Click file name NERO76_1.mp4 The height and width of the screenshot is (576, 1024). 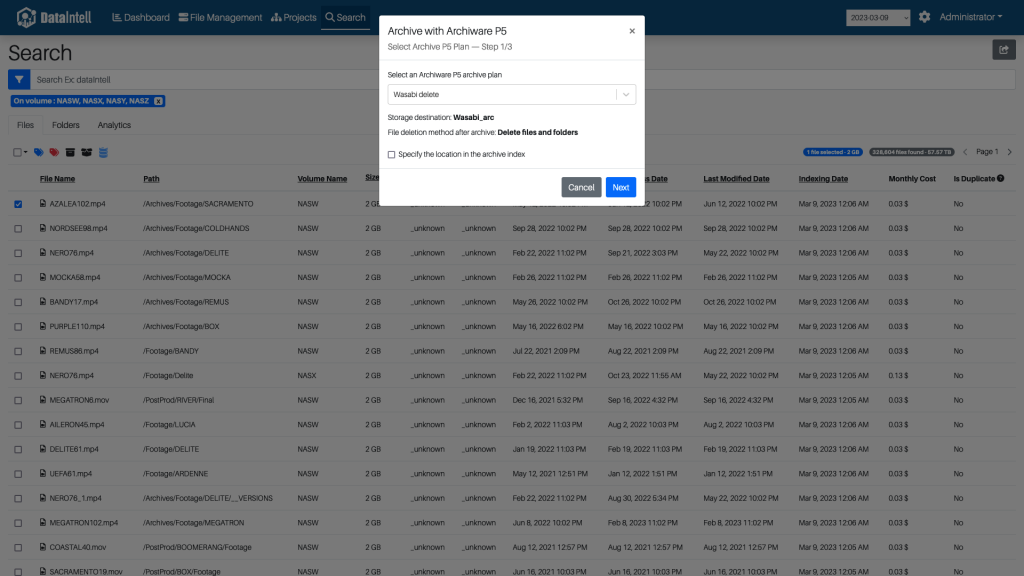(x=76, y=498)
